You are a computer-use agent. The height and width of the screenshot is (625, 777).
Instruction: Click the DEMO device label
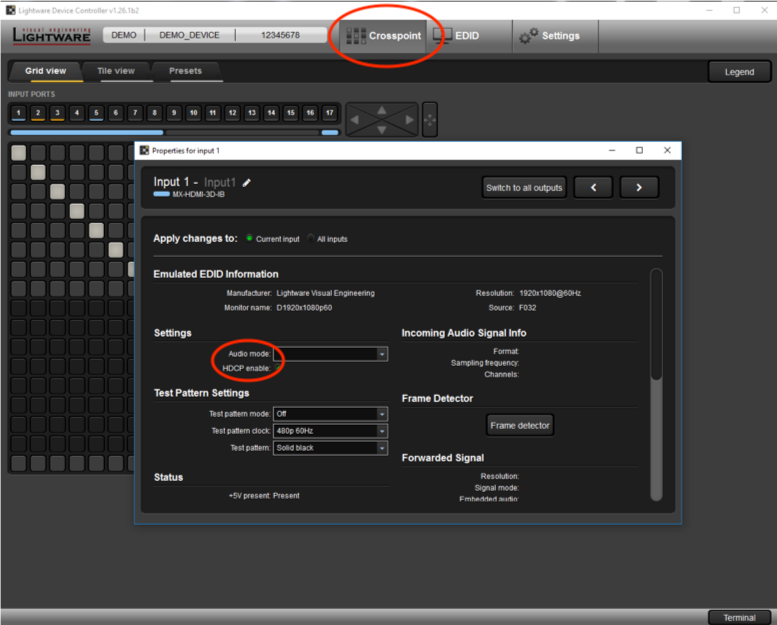tap(124, 35)
